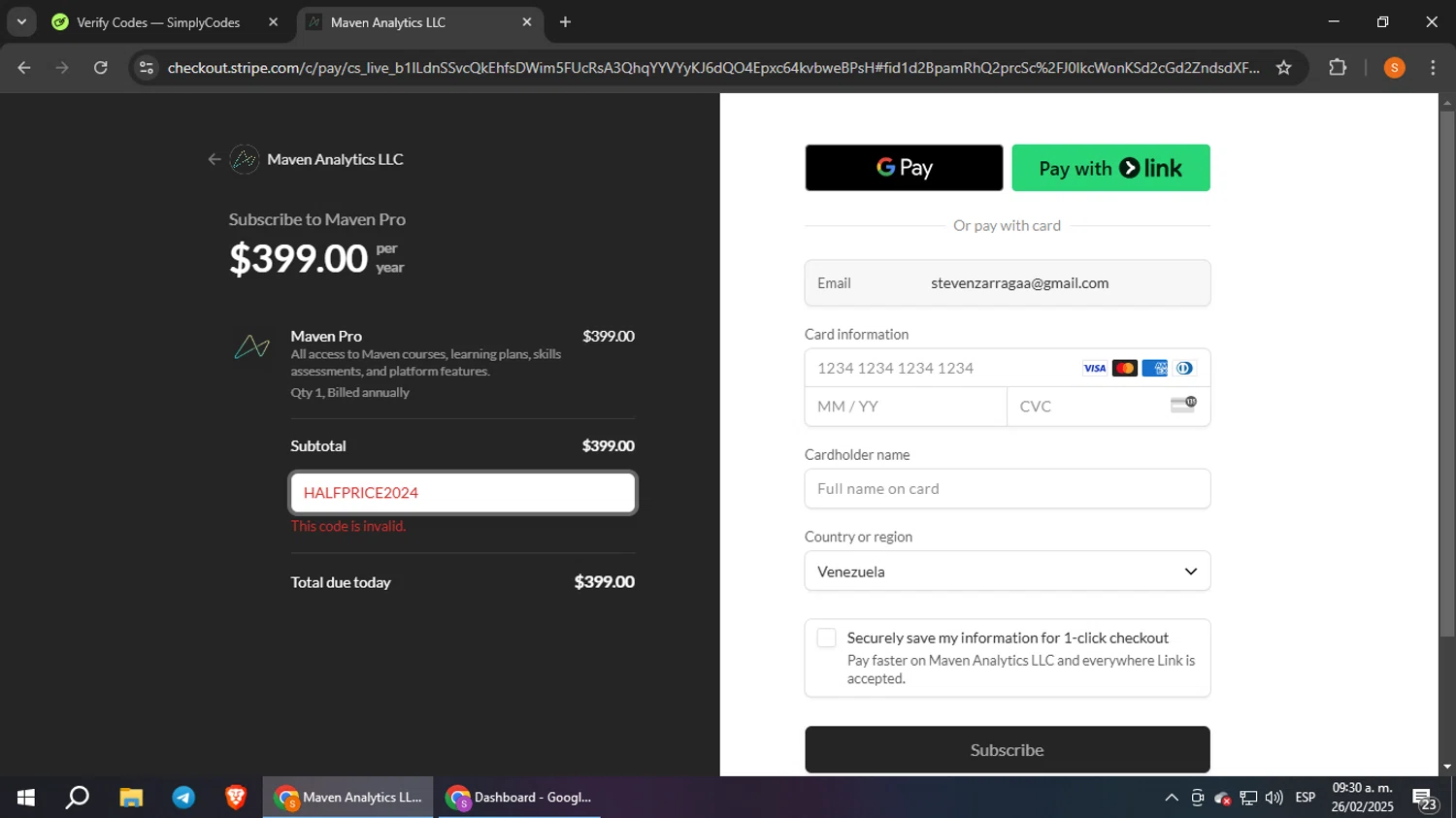The image size is (1456, 818).
Task: Switch to Verify Codes — SimplyCodes tab
Action: (x=157, y=22)
